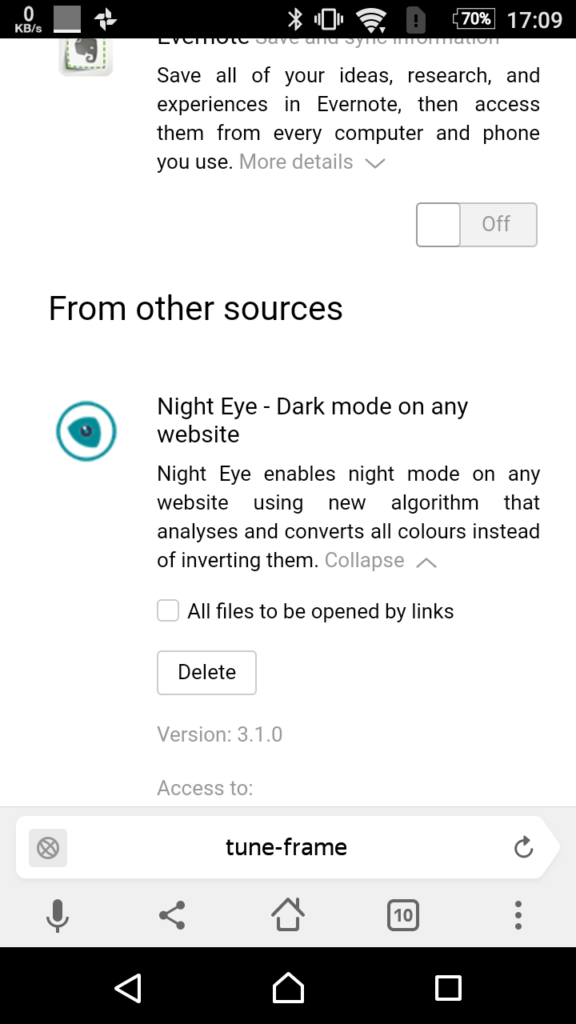Expand 'More details' for Evernote
This screenshot has height=1024, width=576.
(x=296, y=161)
